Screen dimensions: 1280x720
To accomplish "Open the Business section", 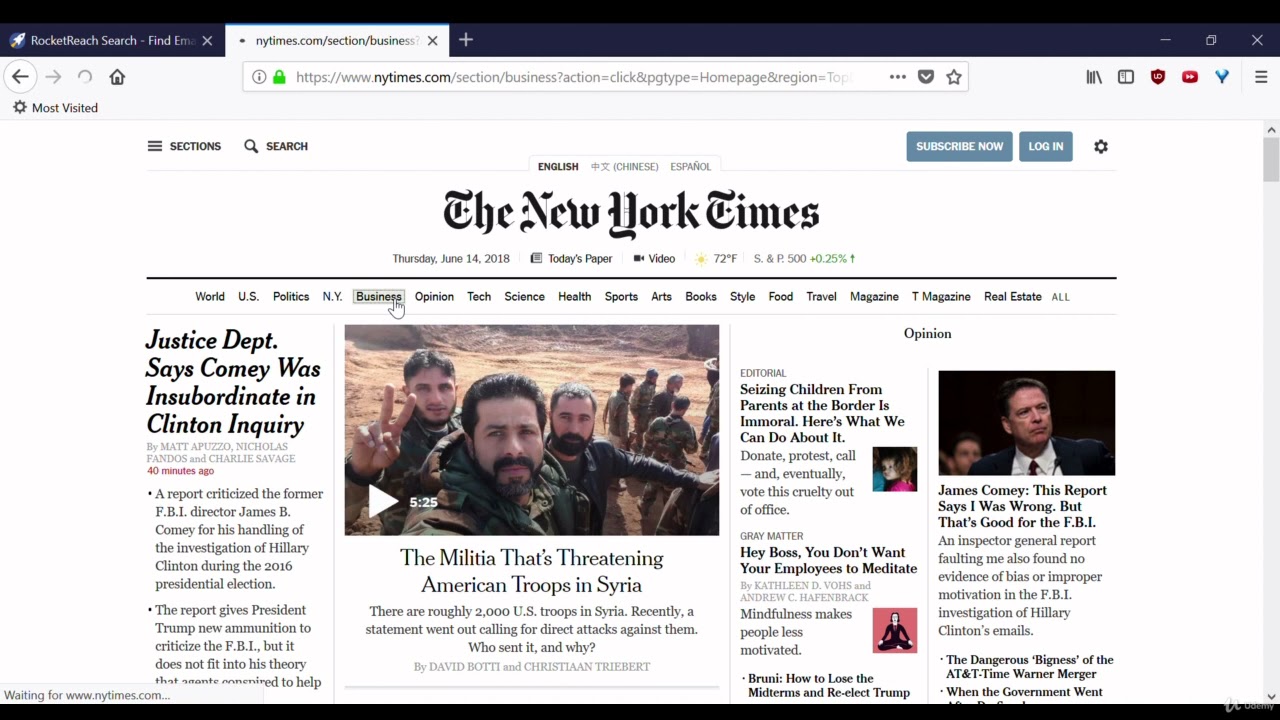I will [379, 296].
